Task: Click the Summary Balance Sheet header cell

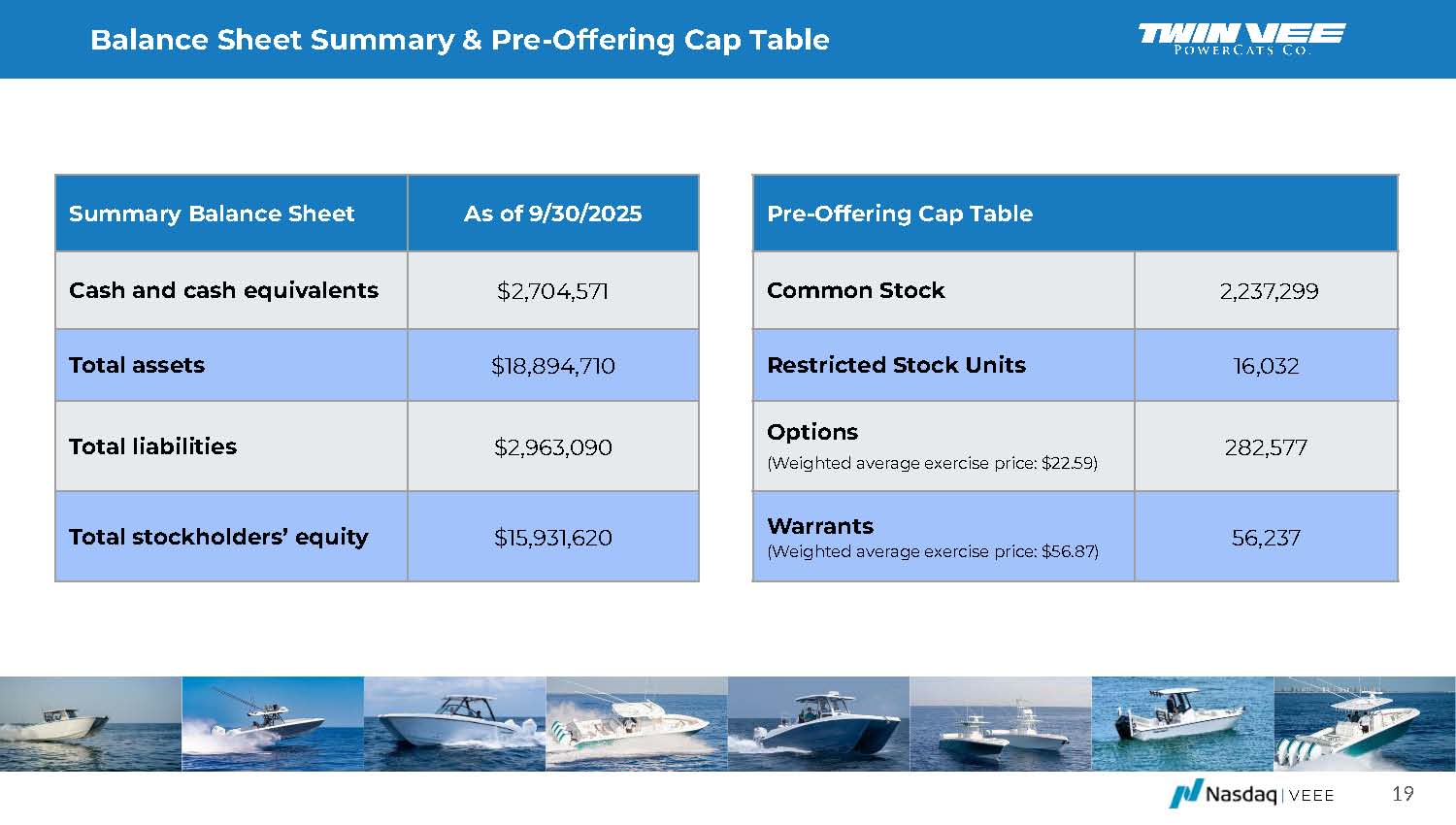Action: coord(212,214)
